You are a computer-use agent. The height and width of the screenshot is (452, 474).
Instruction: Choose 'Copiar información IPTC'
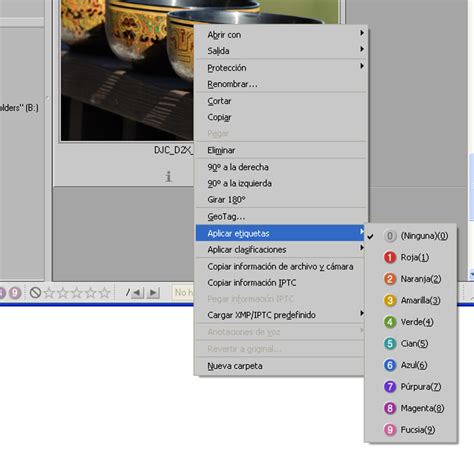tap(281, 283)
